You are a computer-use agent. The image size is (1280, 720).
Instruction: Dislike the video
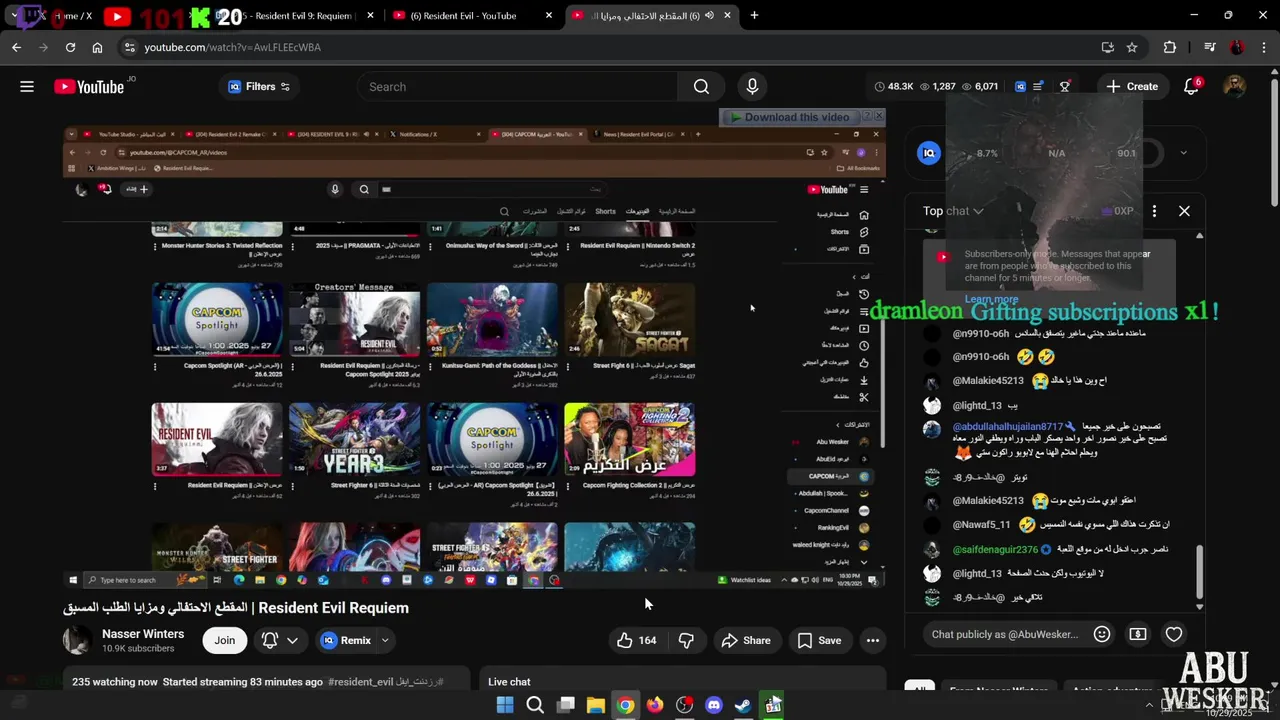(x=686, y=641)
